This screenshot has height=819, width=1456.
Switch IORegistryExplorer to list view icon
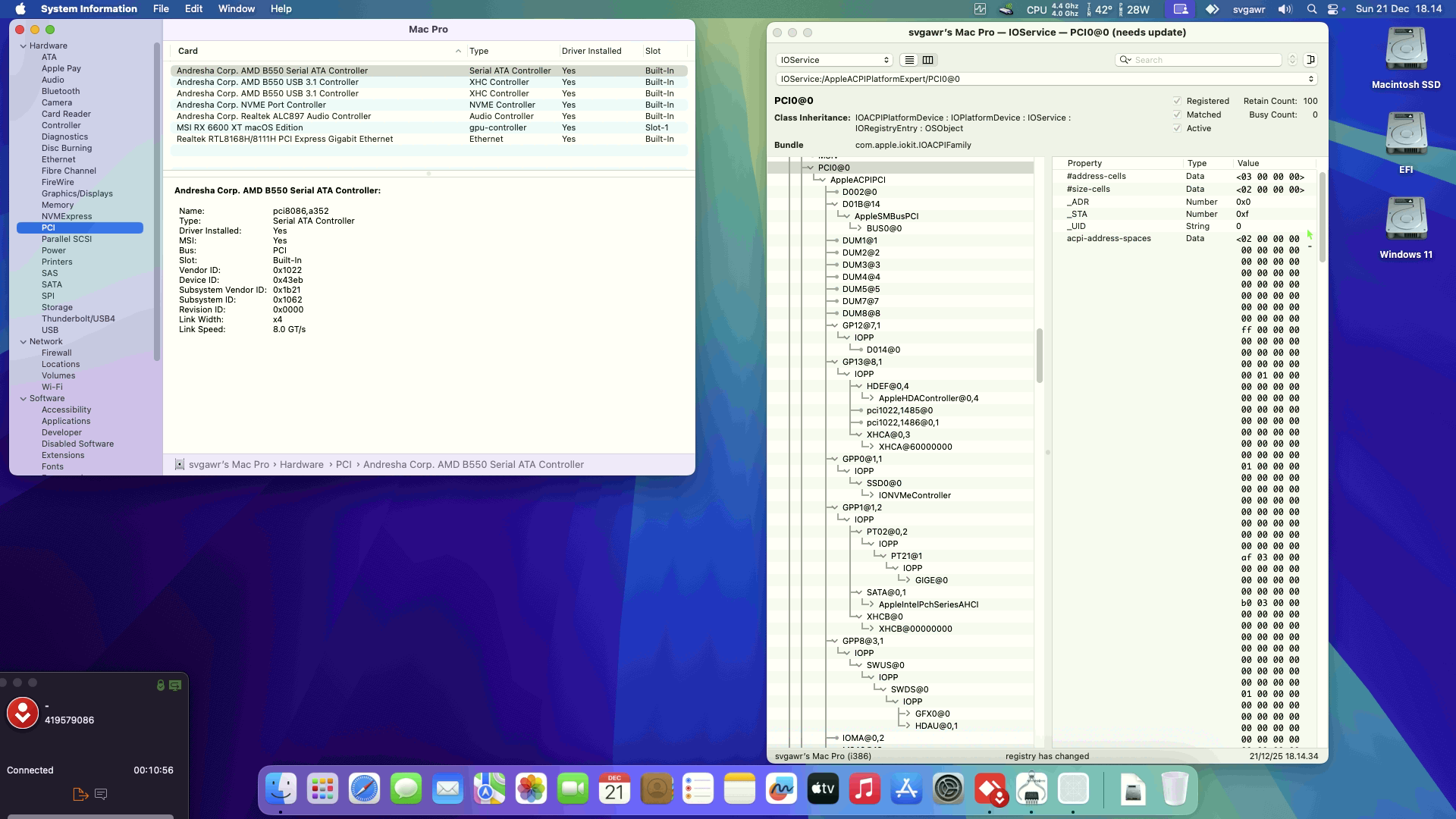909,60
